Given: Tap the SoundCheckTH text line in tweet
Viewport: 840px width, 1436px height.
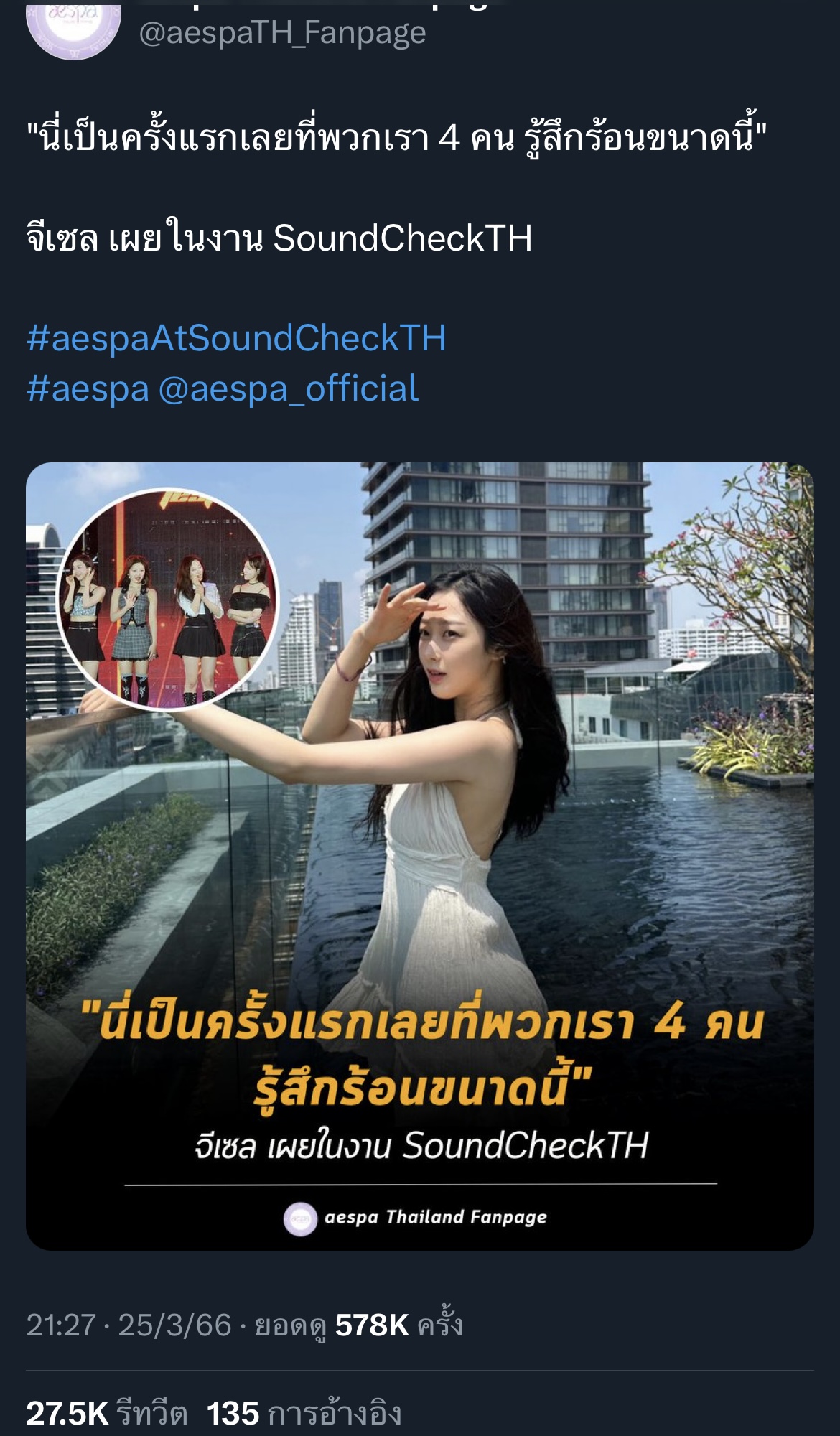Looking at the screenshot, I should pos(279,238).
